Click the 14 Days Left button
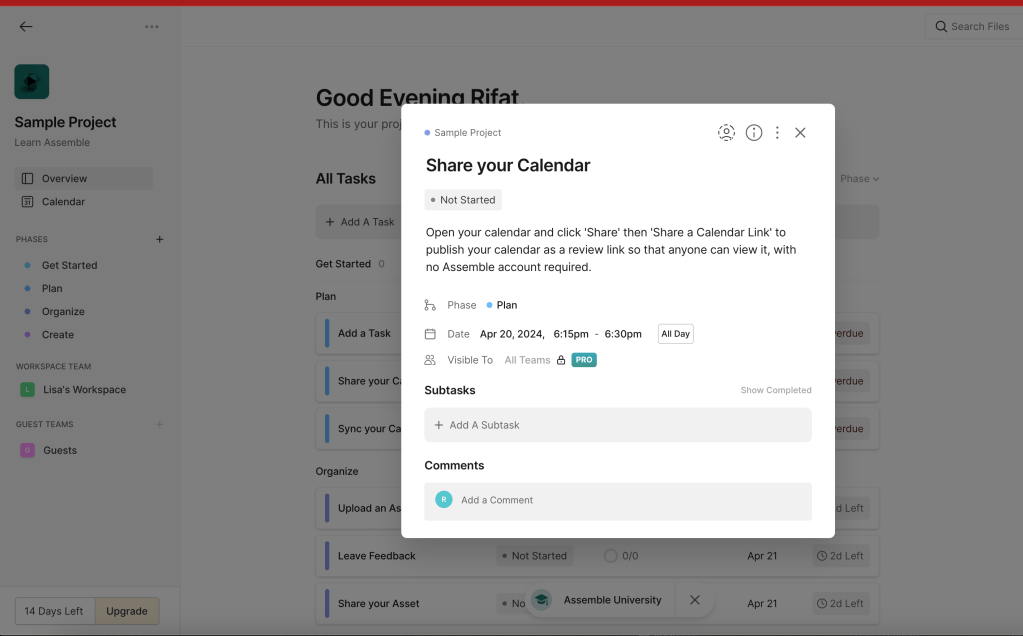Viewport: 1023px width, 636px height. point(54,611)
